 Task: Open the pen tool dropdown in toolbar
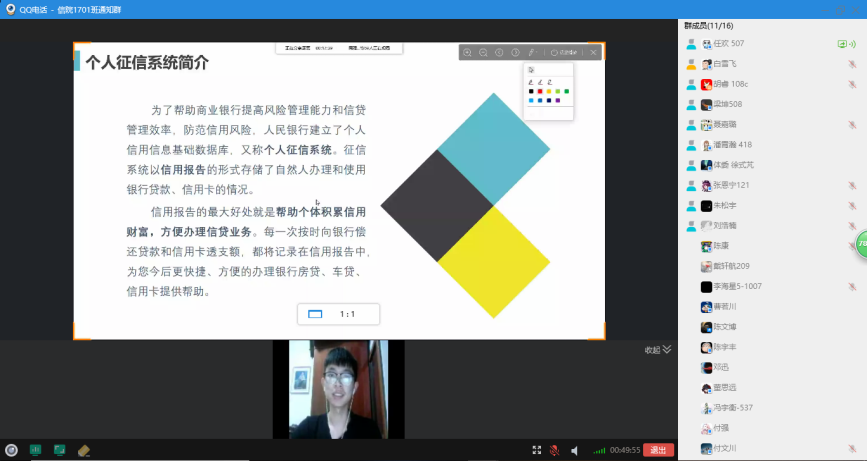531,52
